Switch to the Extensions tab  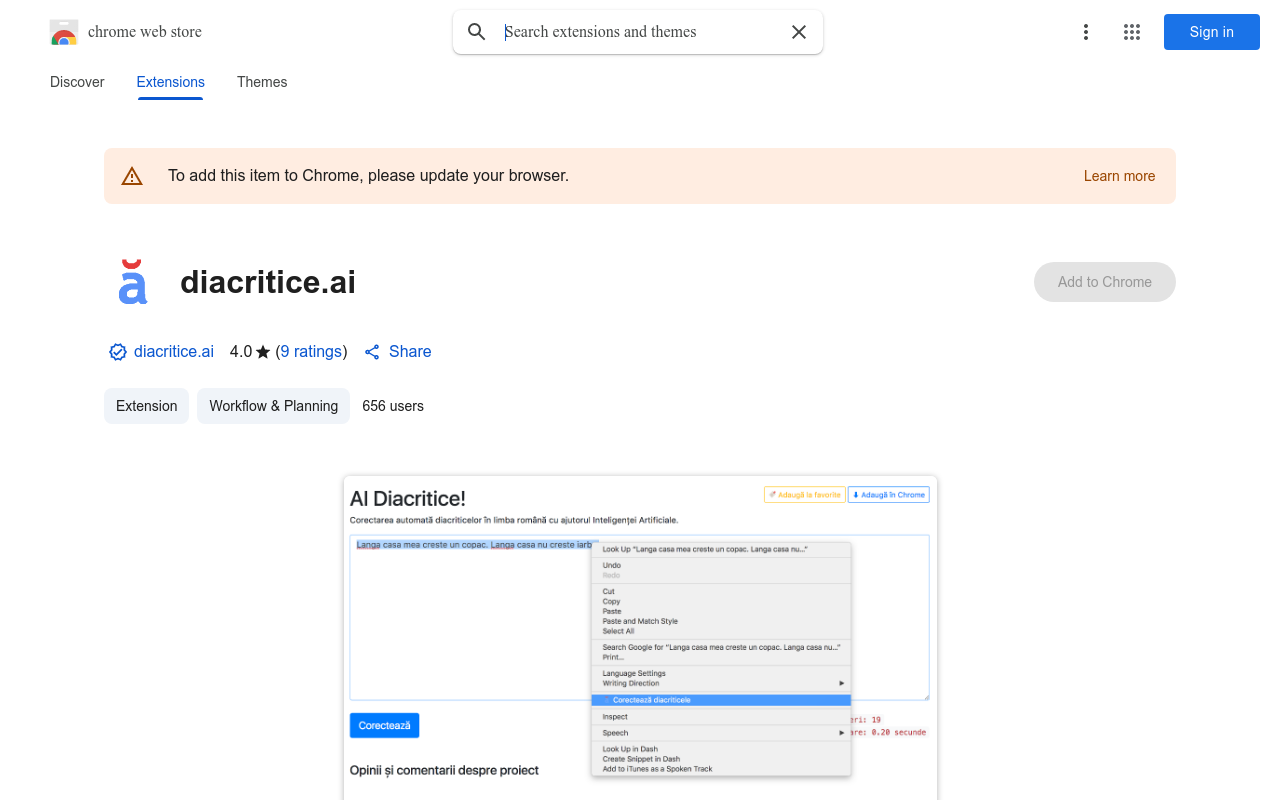[x=170, y=82]
